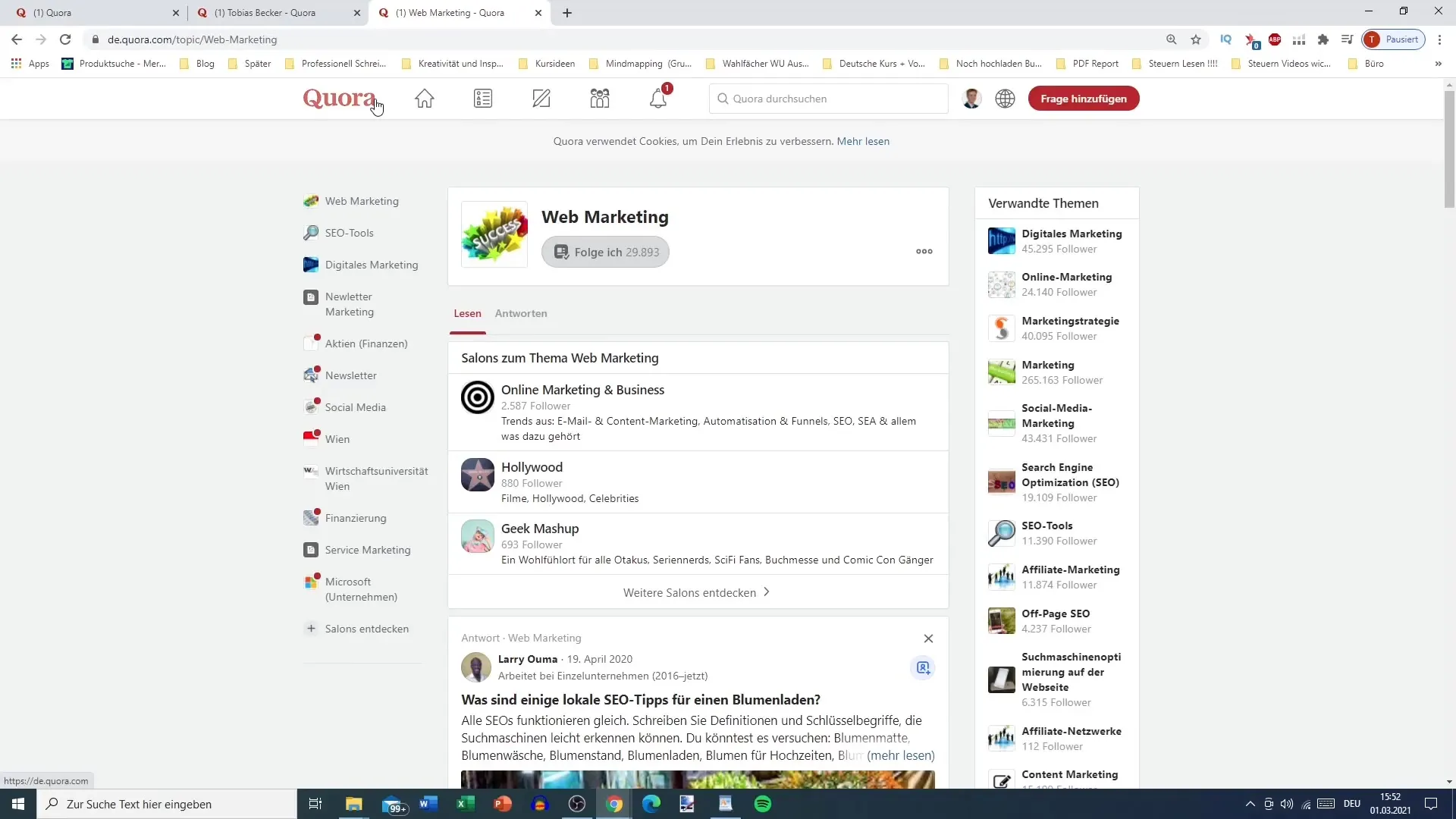Select the Lesen tab
The height and width of the screenshot is (819, 1456).
(x=467, y=313)
